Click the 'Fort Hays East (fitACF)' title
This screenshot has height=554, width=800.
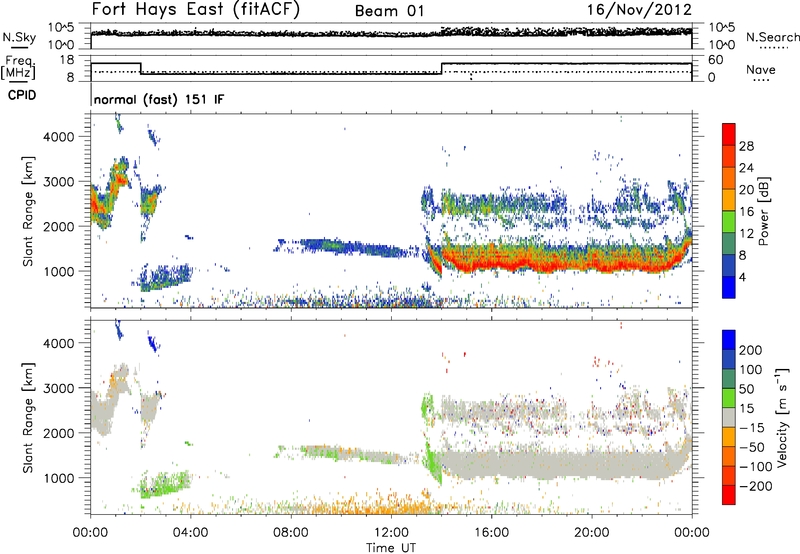pyautogui.click(x=195, y=10)
